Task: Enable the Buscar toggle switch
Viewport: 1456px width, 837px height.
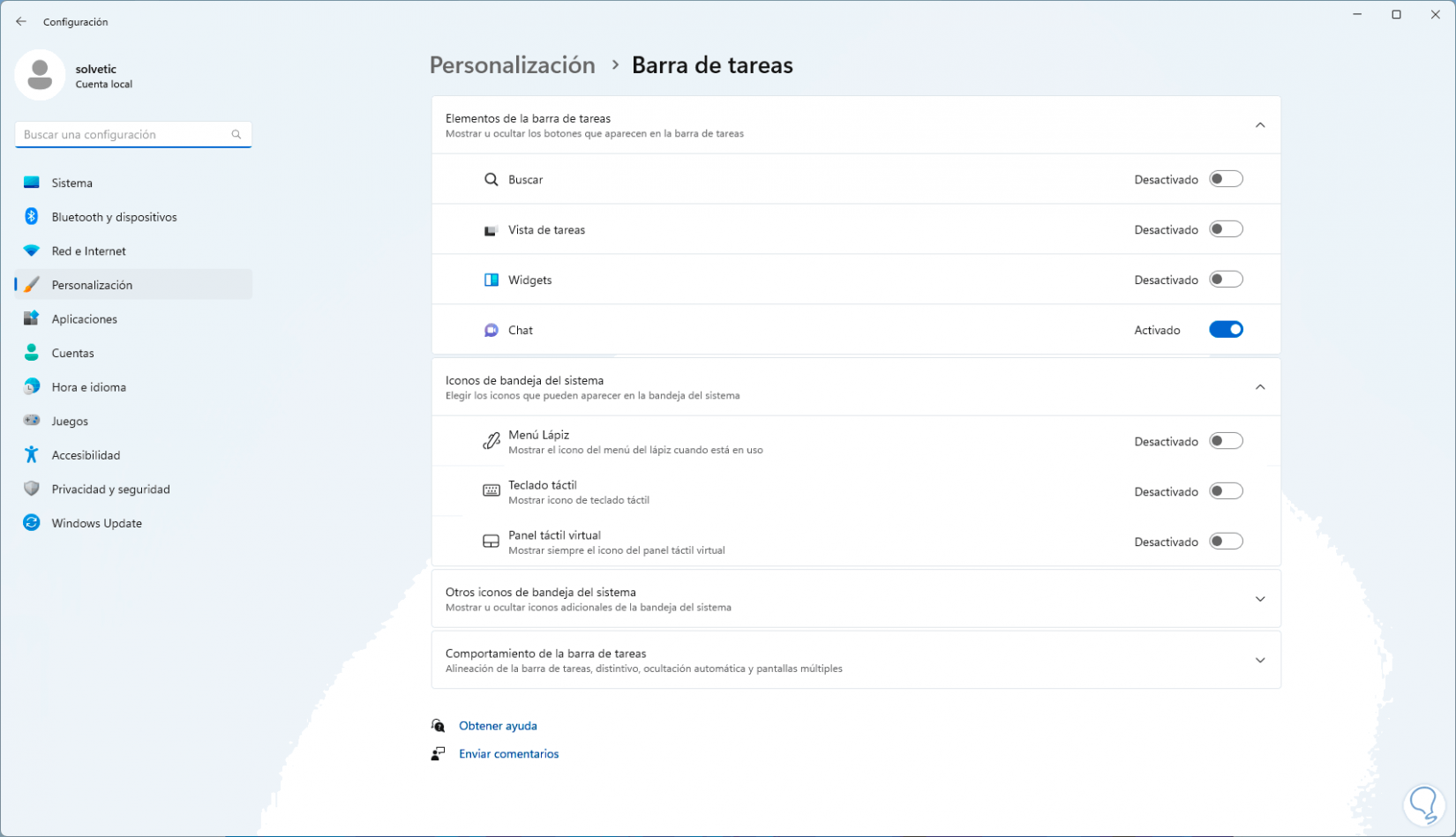Action: pos(1226,179)
